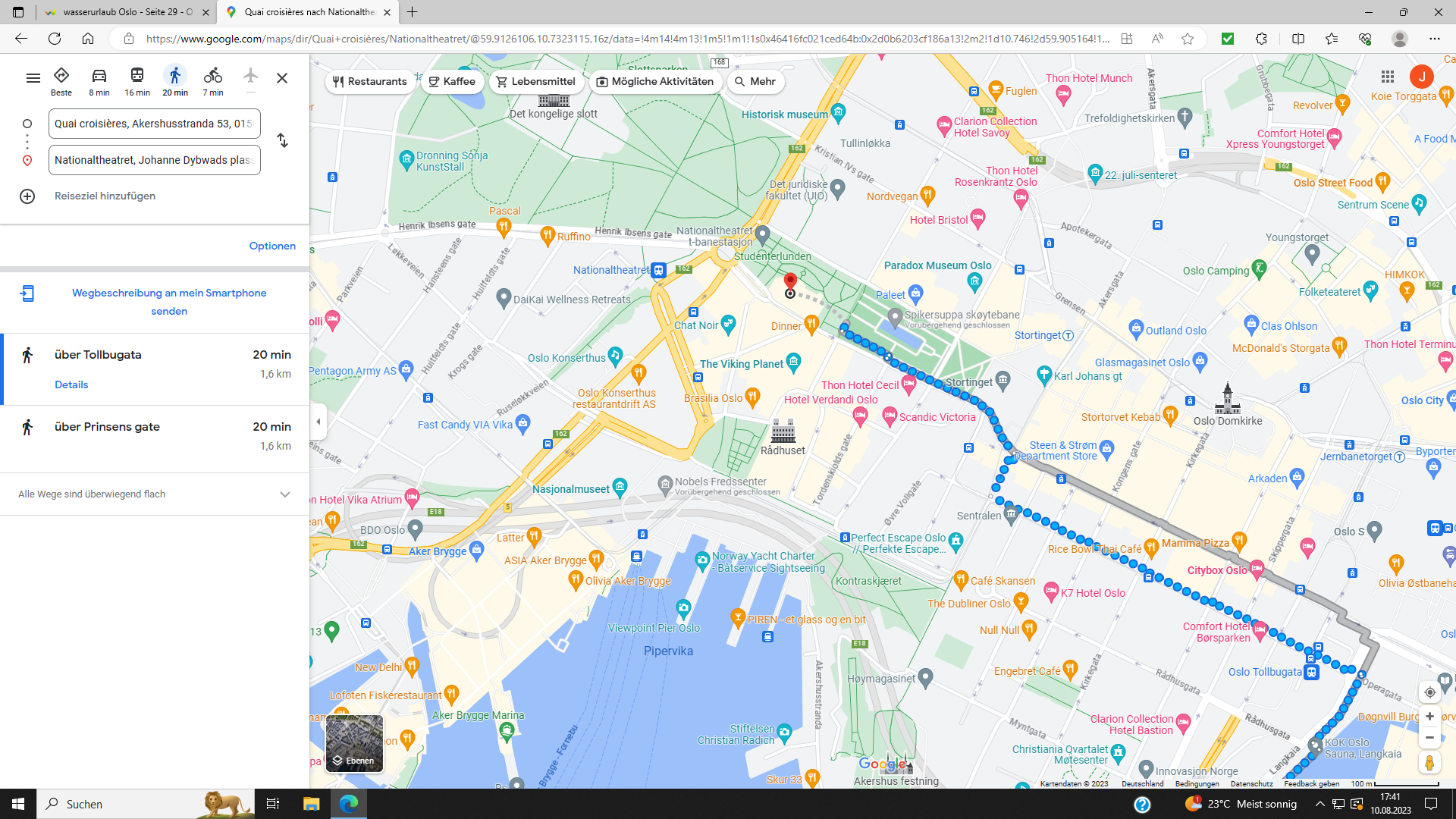1456x819 pixels.
Task: Click 'Wegbeschreibung an mein Smartphone senden'
Action: pyautogui.click(x=169, y=302)
